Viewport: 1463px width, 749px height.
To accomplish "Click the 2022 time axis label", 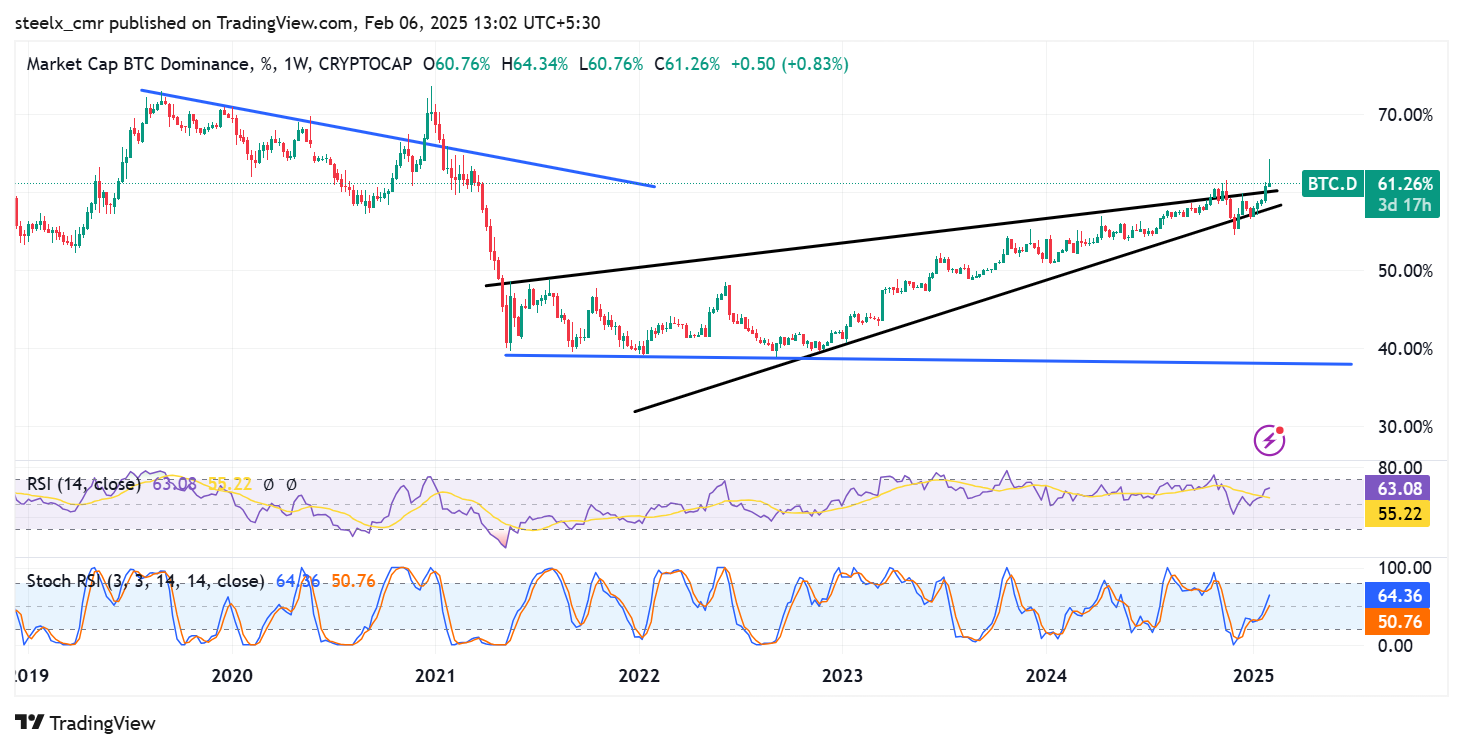I will [639, 675].
